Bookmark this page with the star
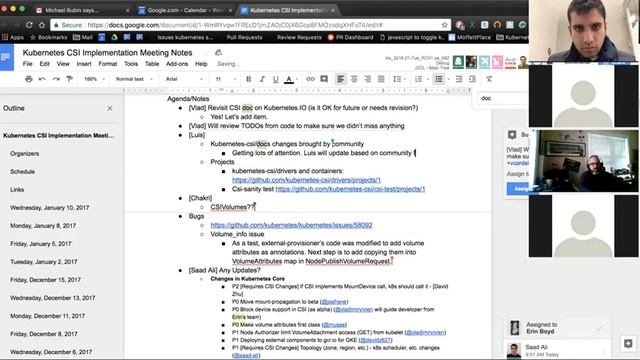 [444, 25]
